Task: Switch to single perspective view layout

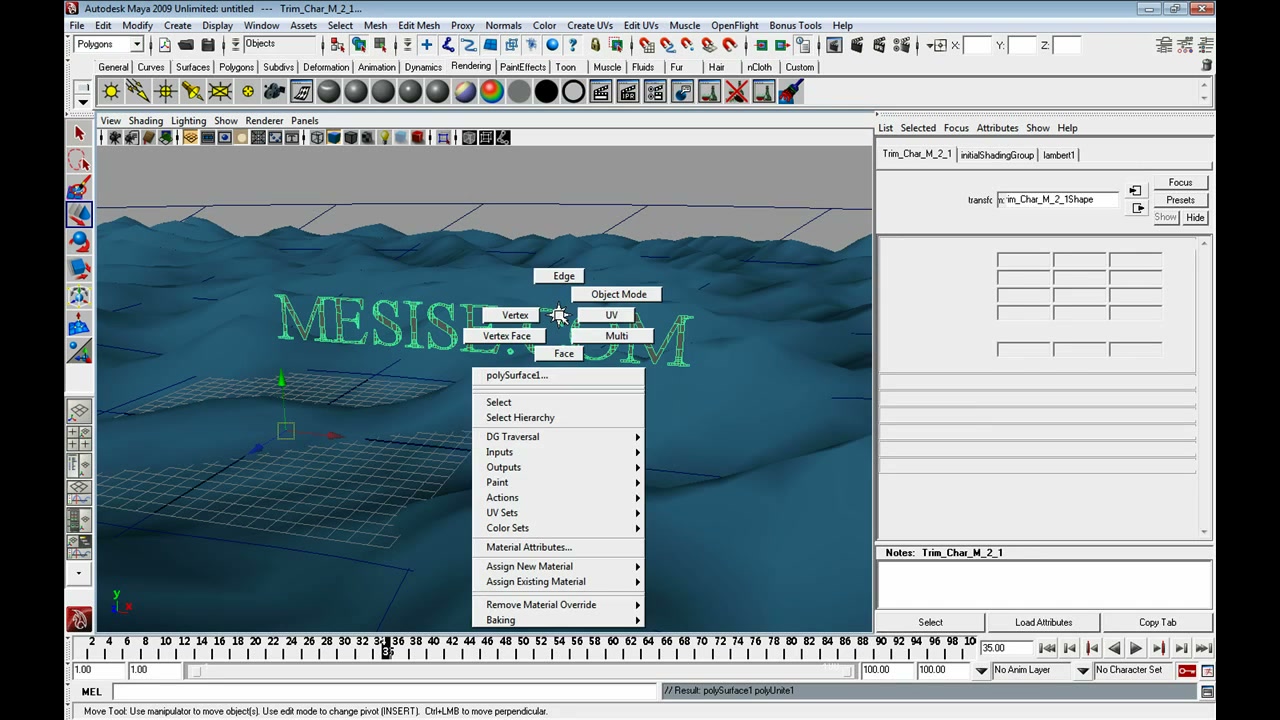Action: click(79, 411)
